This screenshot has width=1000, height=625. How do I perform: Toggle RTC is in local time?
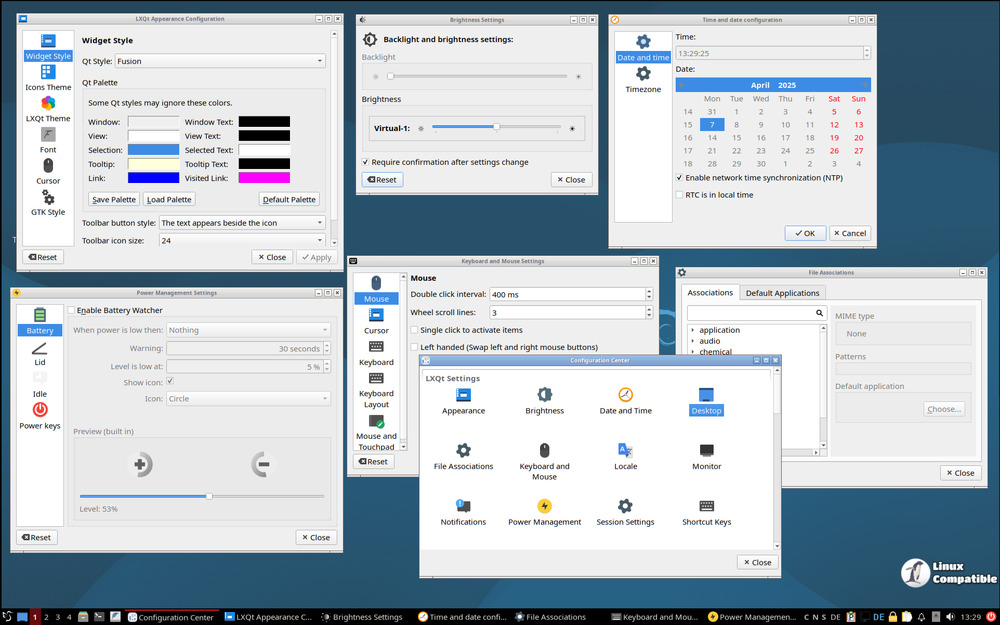(x=680, y=195)
